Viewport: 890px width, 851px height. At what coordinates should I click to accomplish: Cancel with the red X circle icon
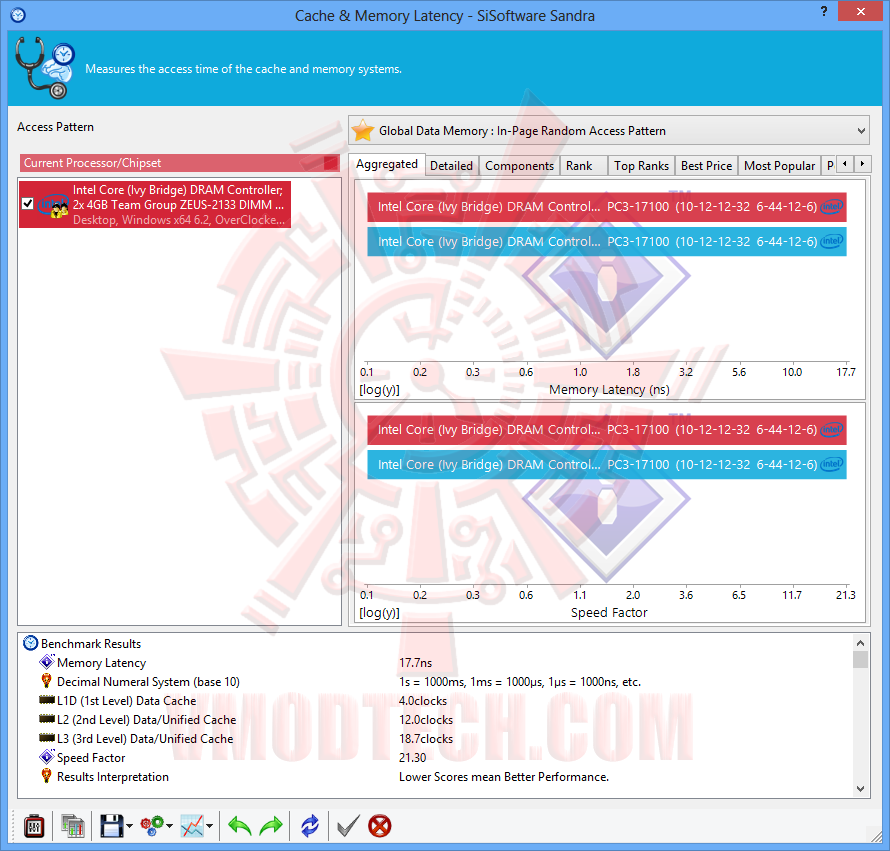click(380, 826)
